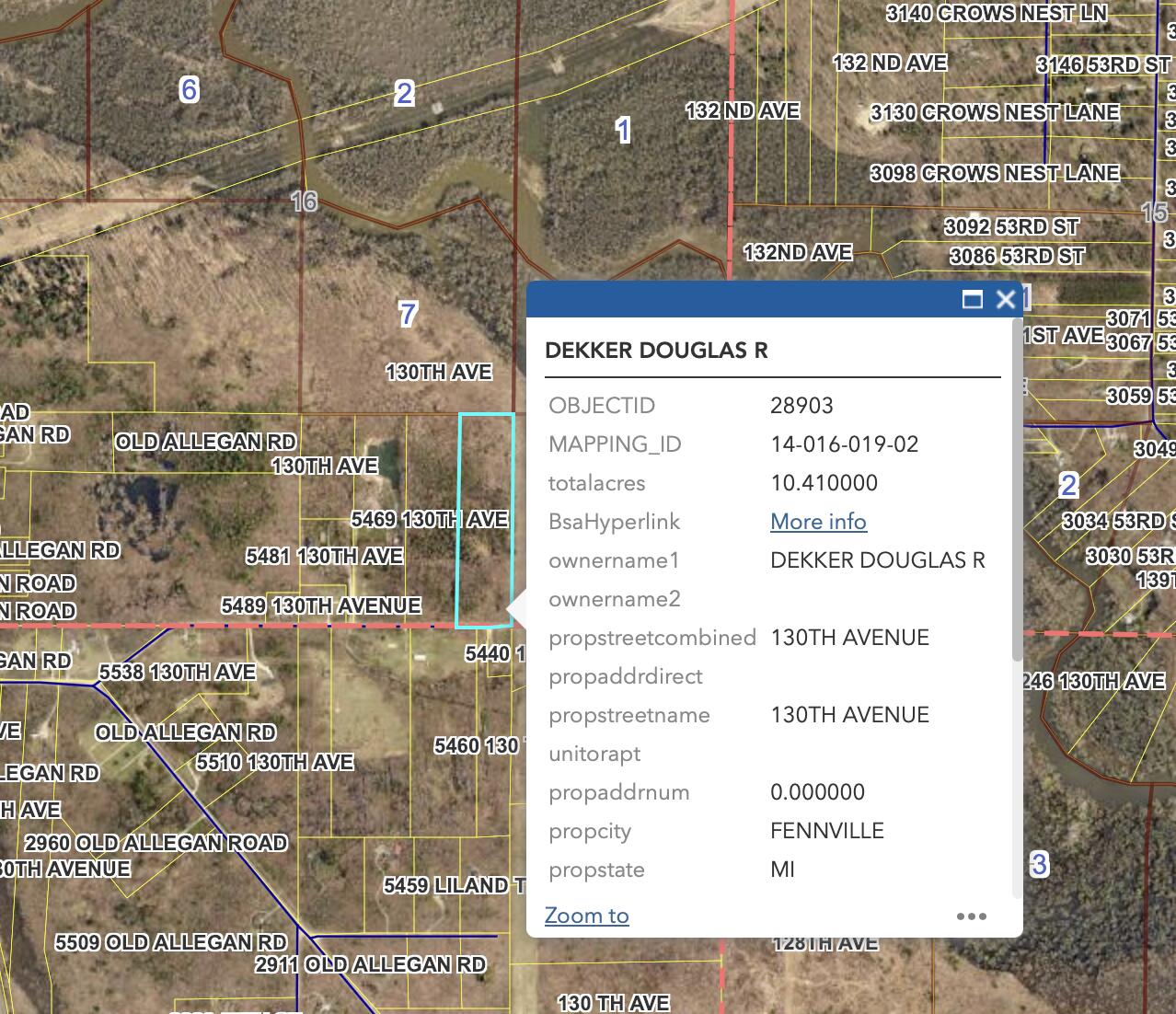The height and width of the screenshot is (1014, 1176).
Task: Maximize the parcel info popup
Action: pyautogui.click(x=972, y=299)
